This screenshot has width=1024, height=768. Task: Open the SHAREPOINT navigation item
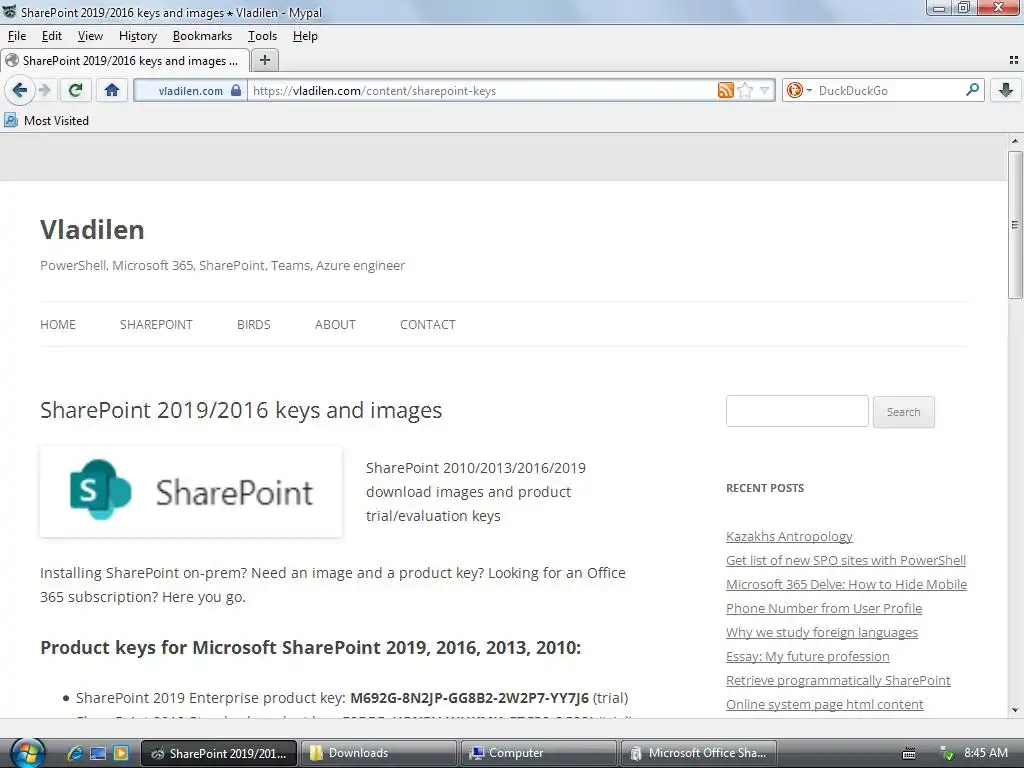pyautogui.click(x=156, y=325)
